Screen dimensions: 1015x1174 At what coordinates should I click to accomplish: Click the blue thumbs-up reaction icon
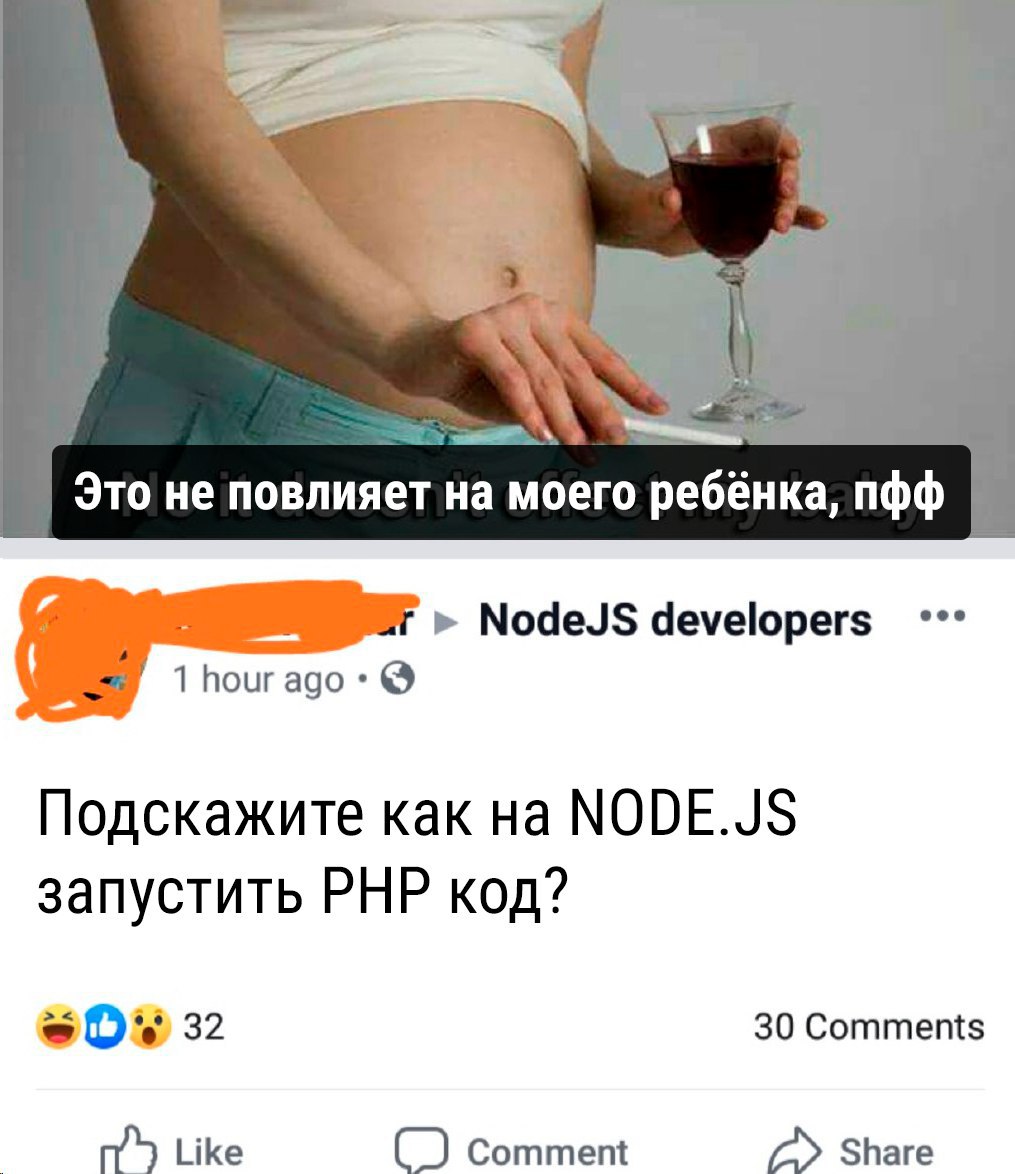point(104,1027)
